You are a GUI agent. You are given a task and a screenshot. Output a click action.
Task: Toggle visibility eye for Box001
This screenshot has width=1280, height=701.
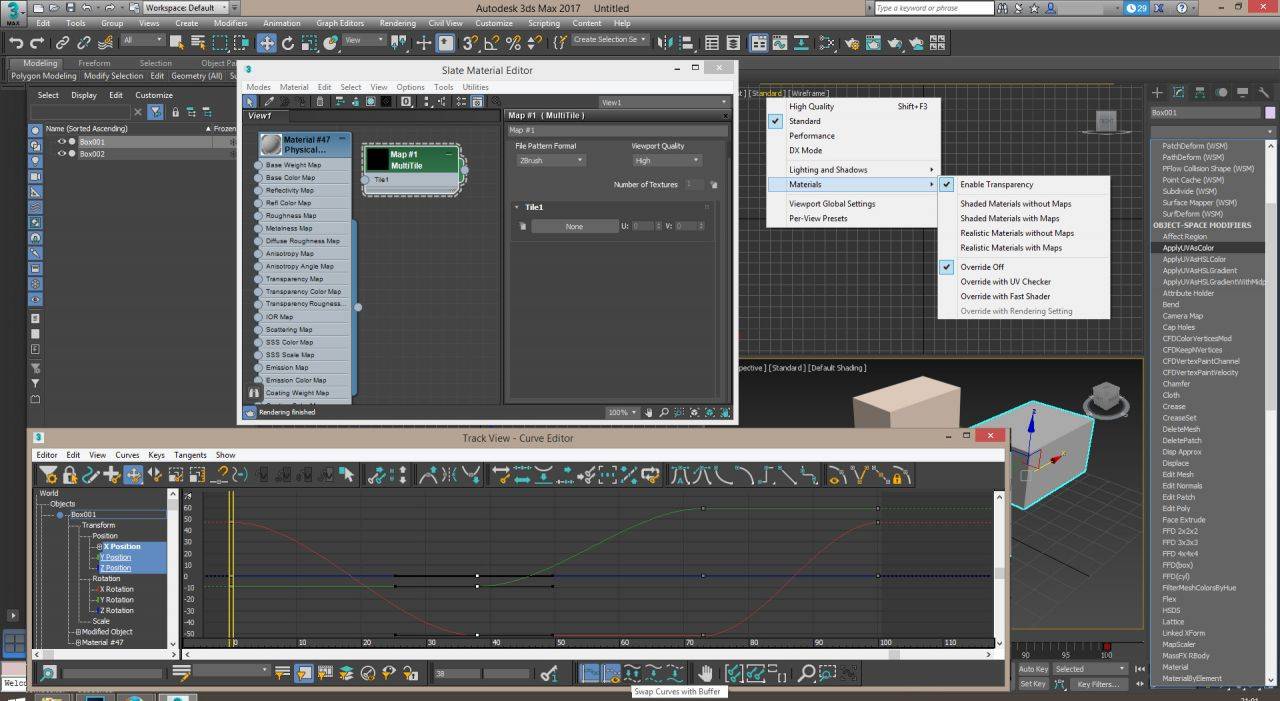click(x=61, y=142)
